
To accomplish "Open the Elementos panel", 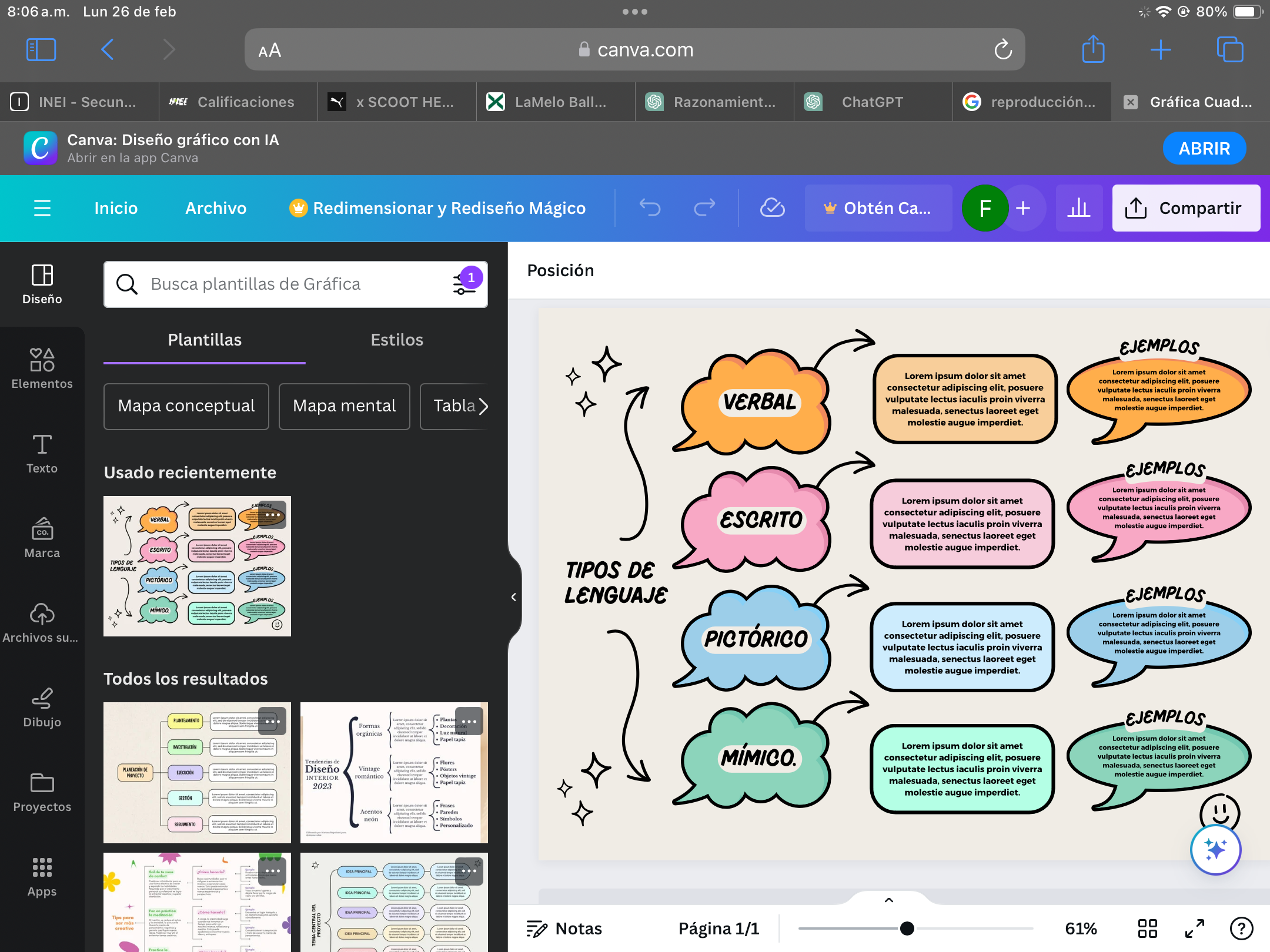I will coord(42,368).
